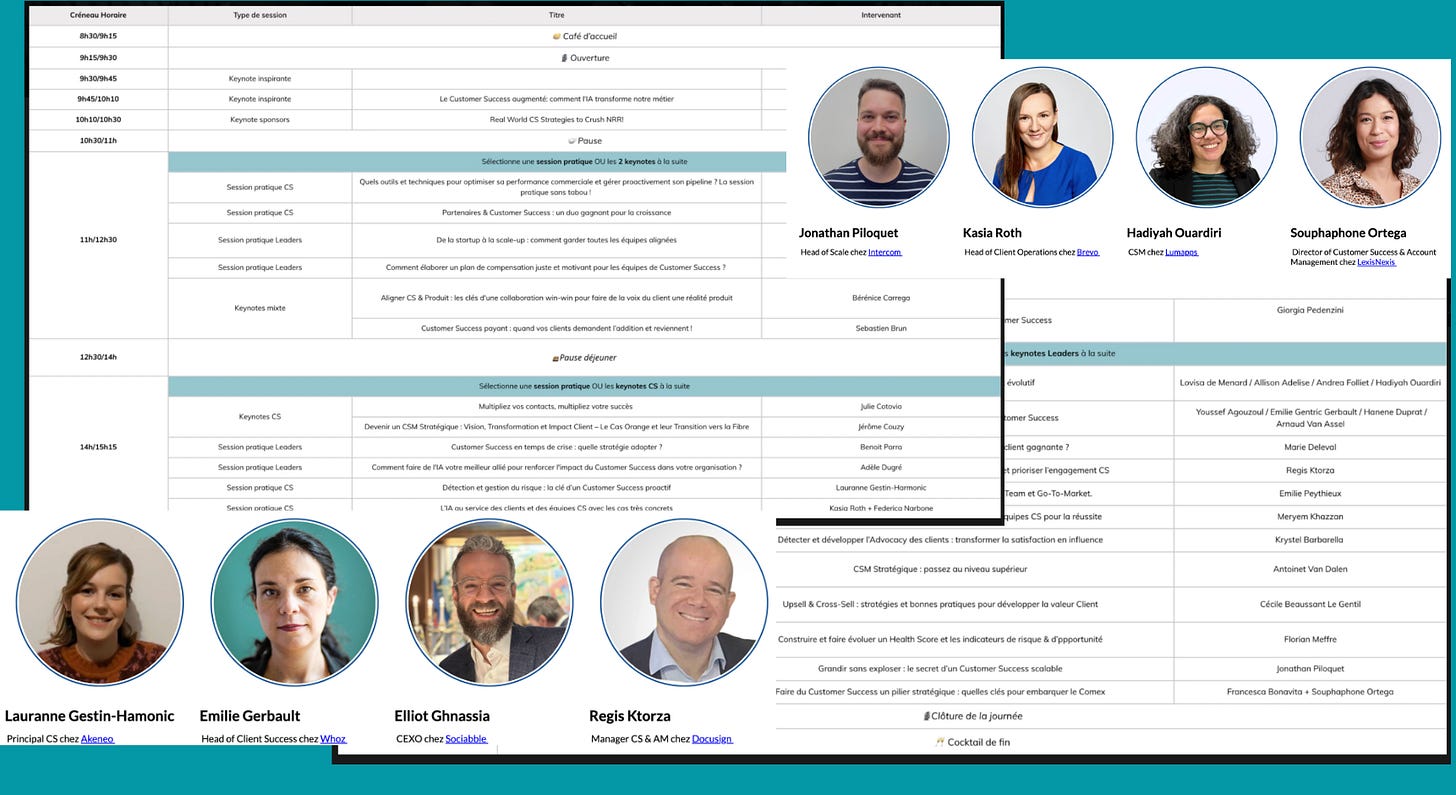The width and height of the screenshot is (1456, 795).
Task: Click the 'Titre' column header
Action: 557,16
